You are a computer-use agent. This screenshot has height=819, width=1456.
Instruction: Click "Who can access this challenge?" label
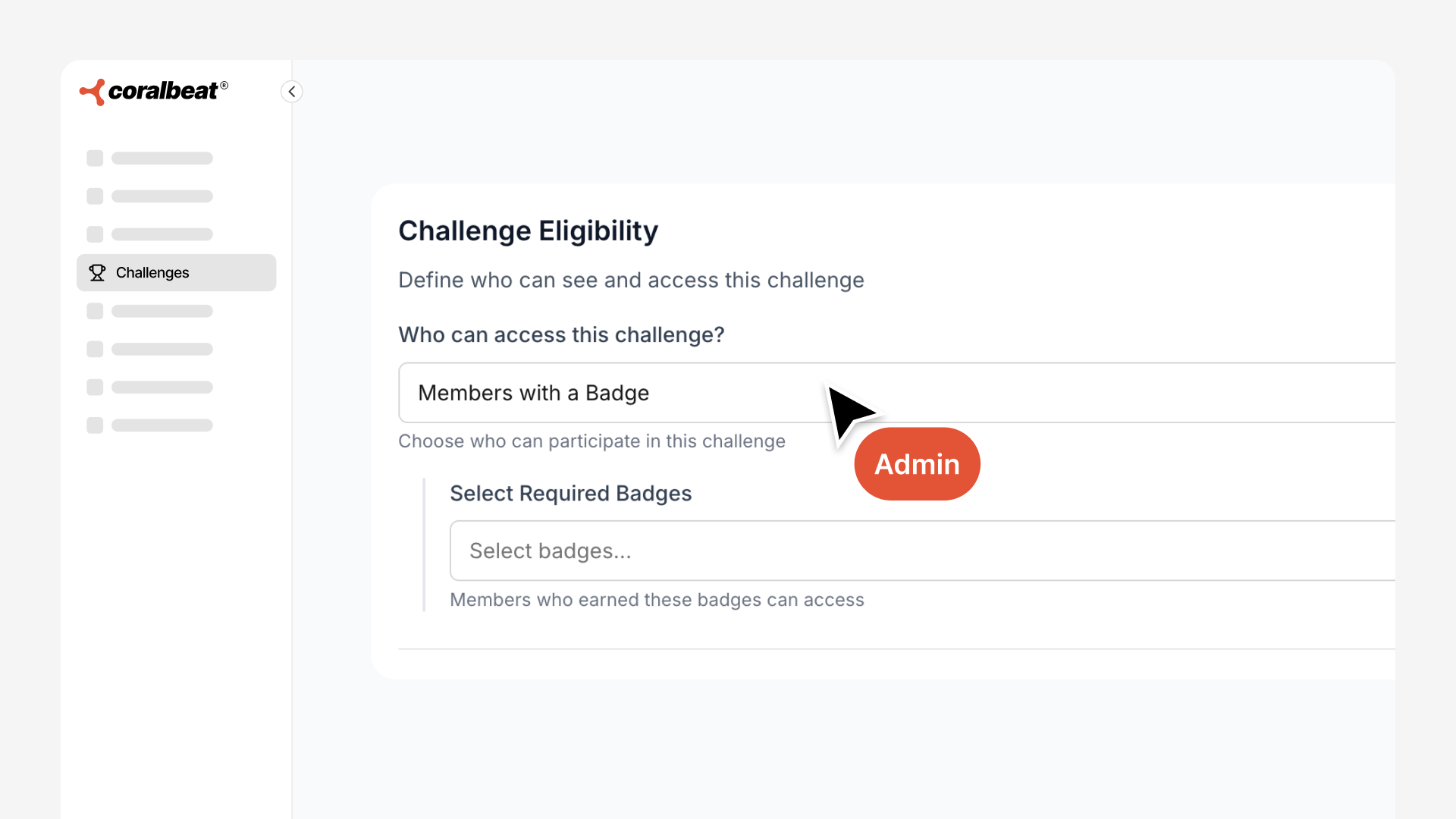[561, 335]
